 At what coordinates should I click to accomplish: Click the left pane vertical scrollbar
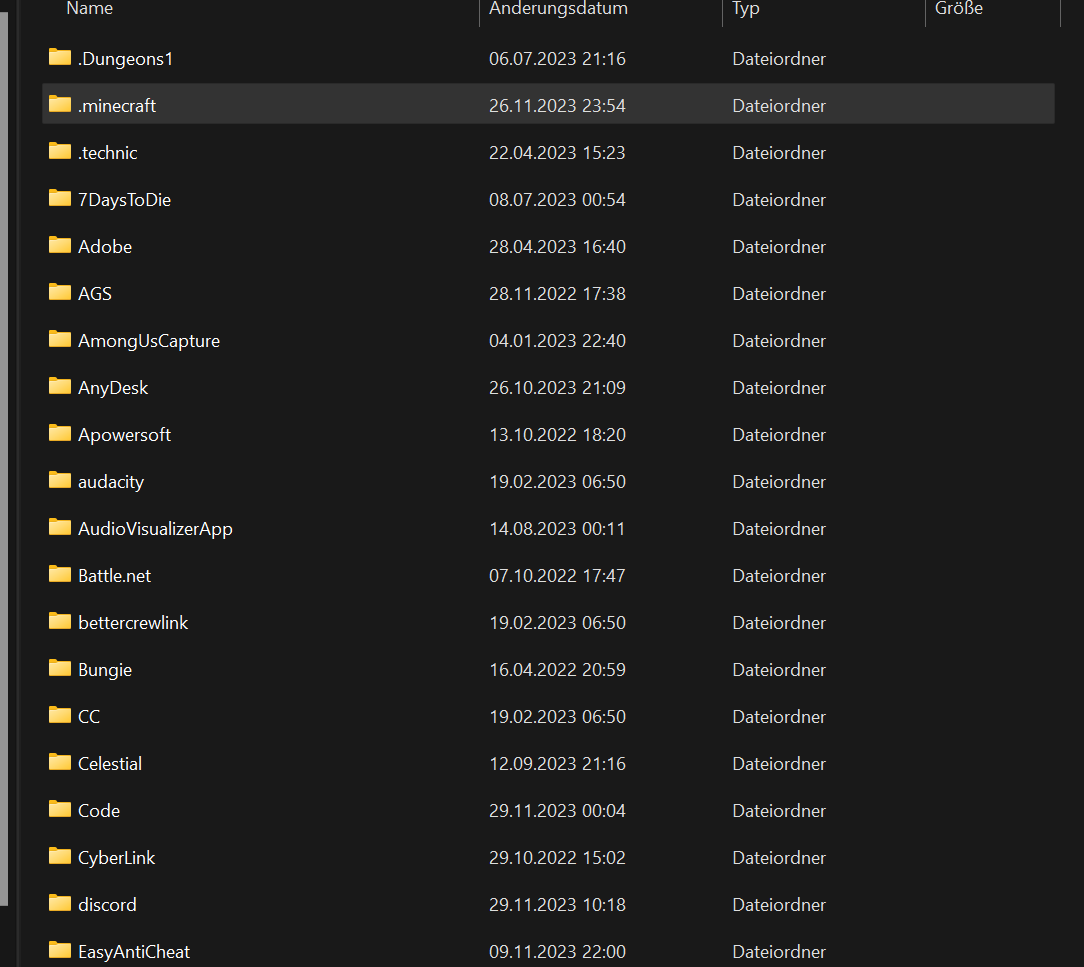[x=4, y=450]
